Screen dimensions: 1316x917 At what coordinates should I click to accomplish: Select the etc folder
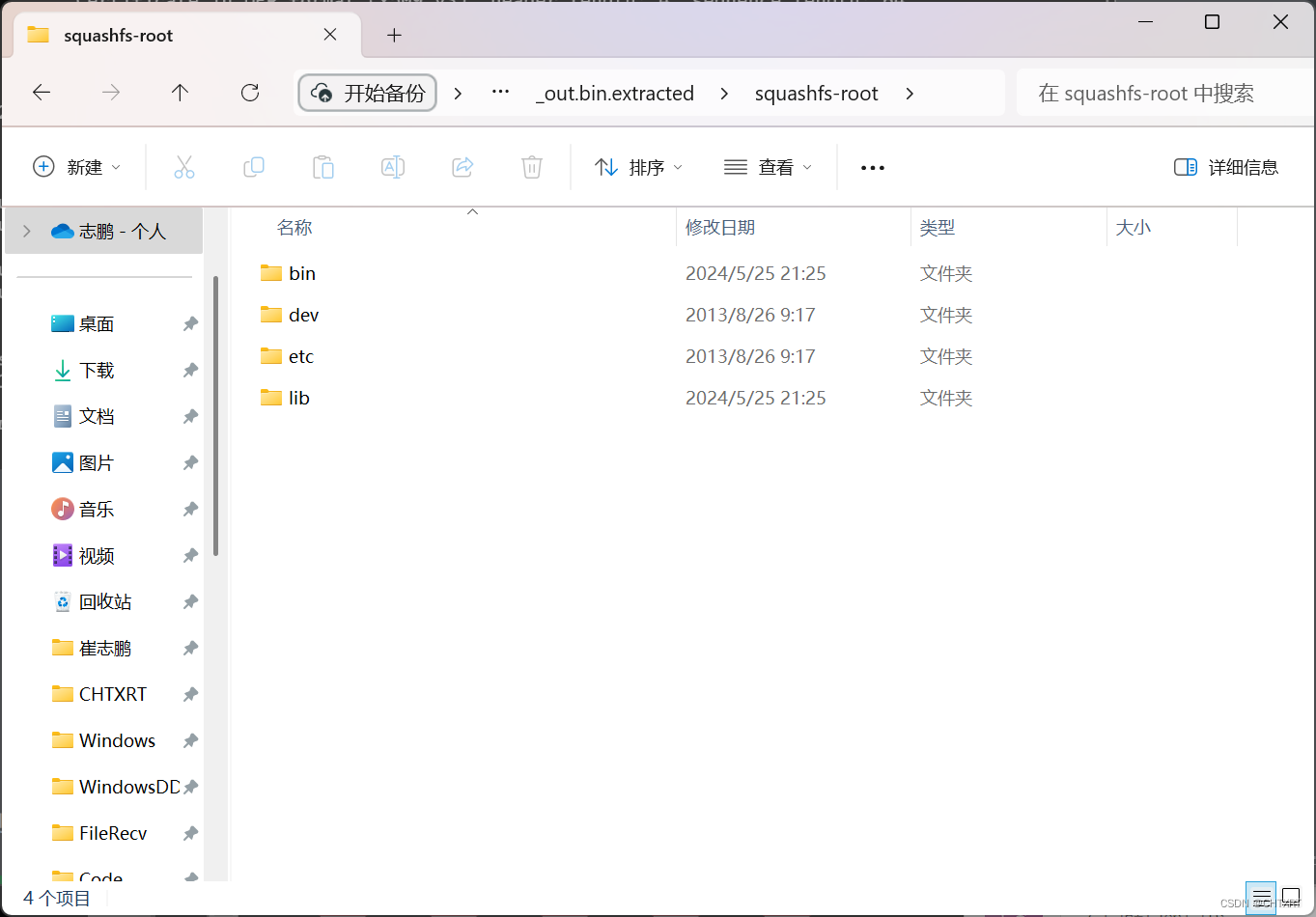(301, 357)
